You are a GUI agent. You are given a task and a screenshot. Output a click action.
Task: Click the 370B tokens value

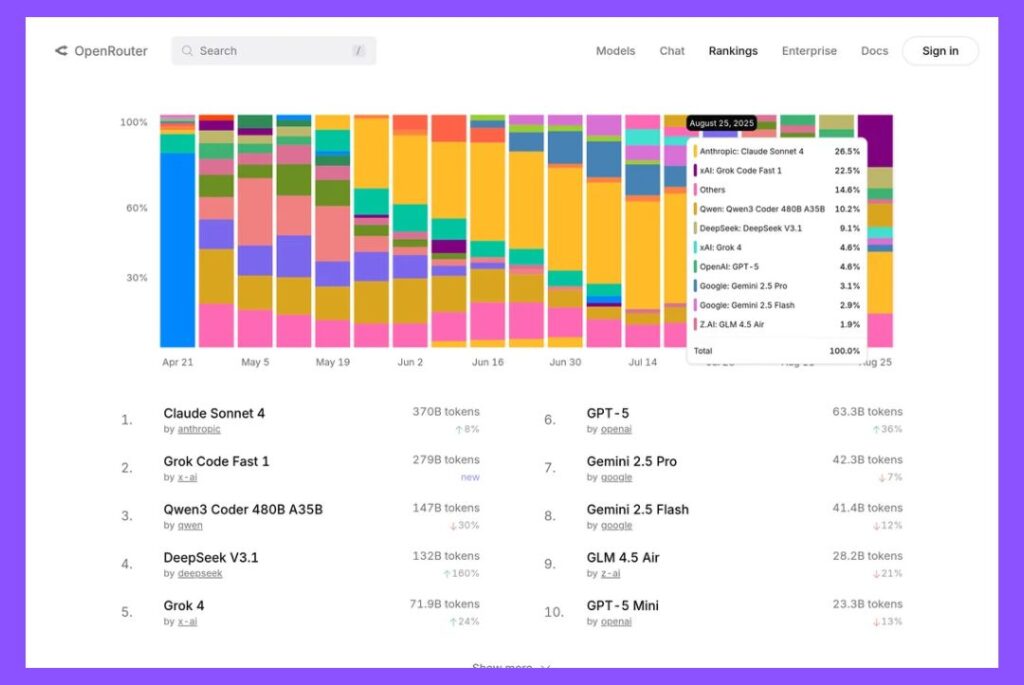[x=446, y=411]
